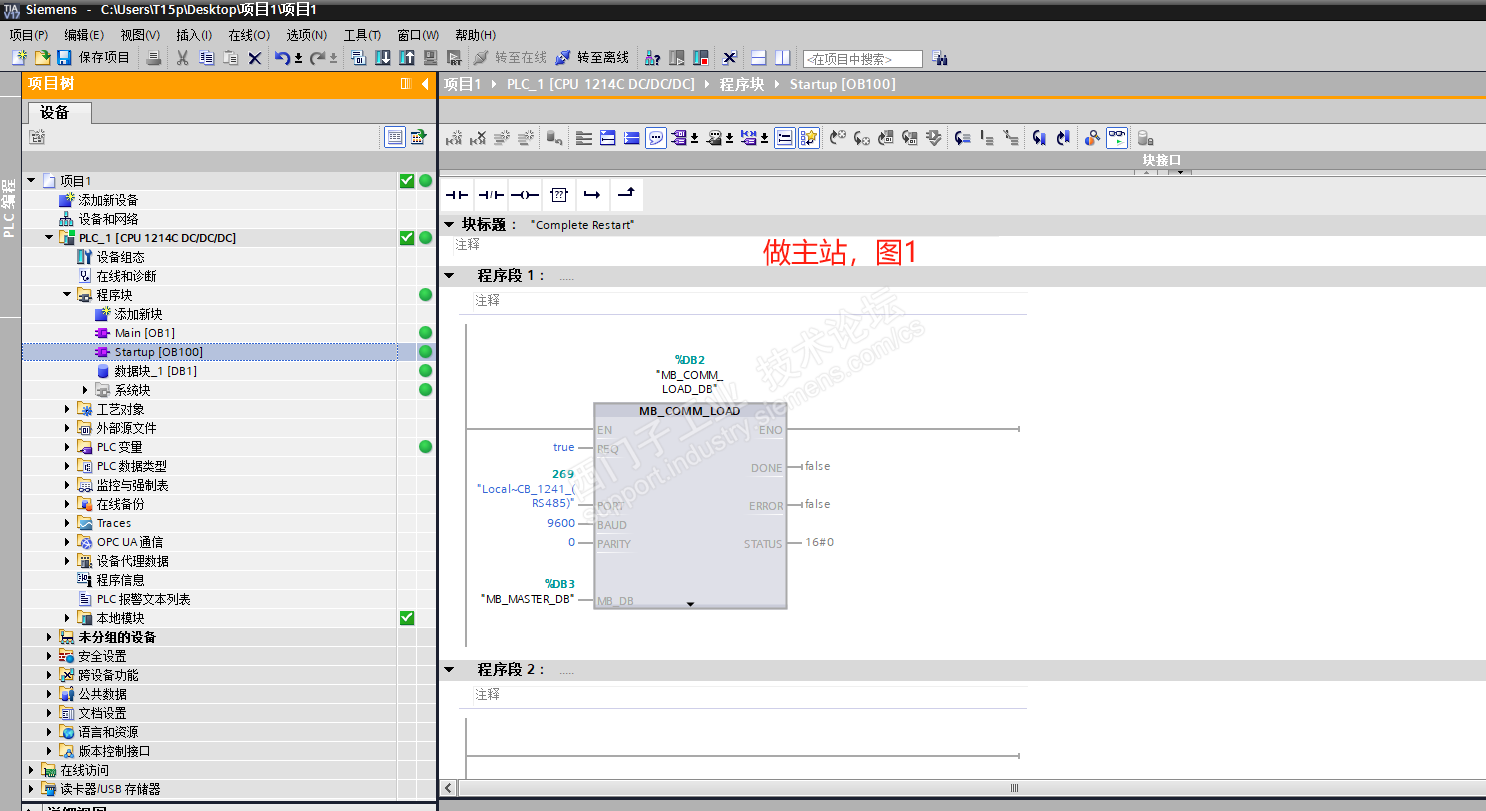Click the split editor vertically icon
This screenshot has height=811, width=1486.
pos(783,58)
